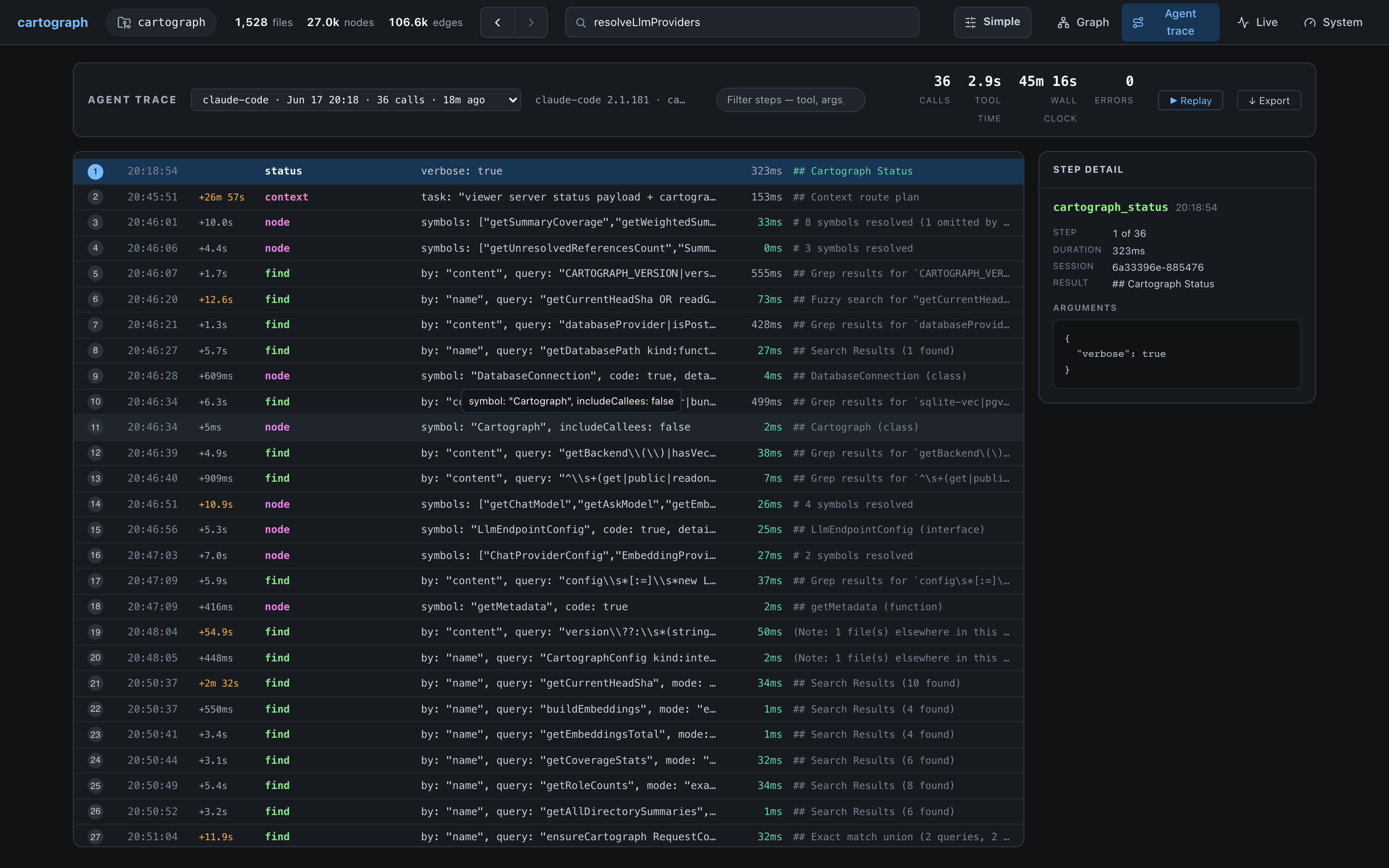Click the cartograph_status step detail title
The width and height of the screenshot is (1389, 868).
1110,207
